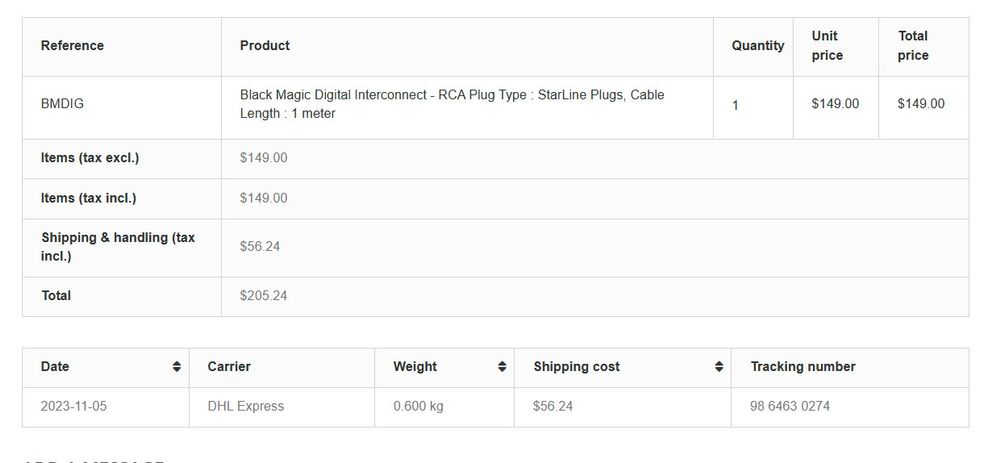Screen dimensions: 1000x463
Task: Sort by Weight using sort arrows
Action: (503, 367)
